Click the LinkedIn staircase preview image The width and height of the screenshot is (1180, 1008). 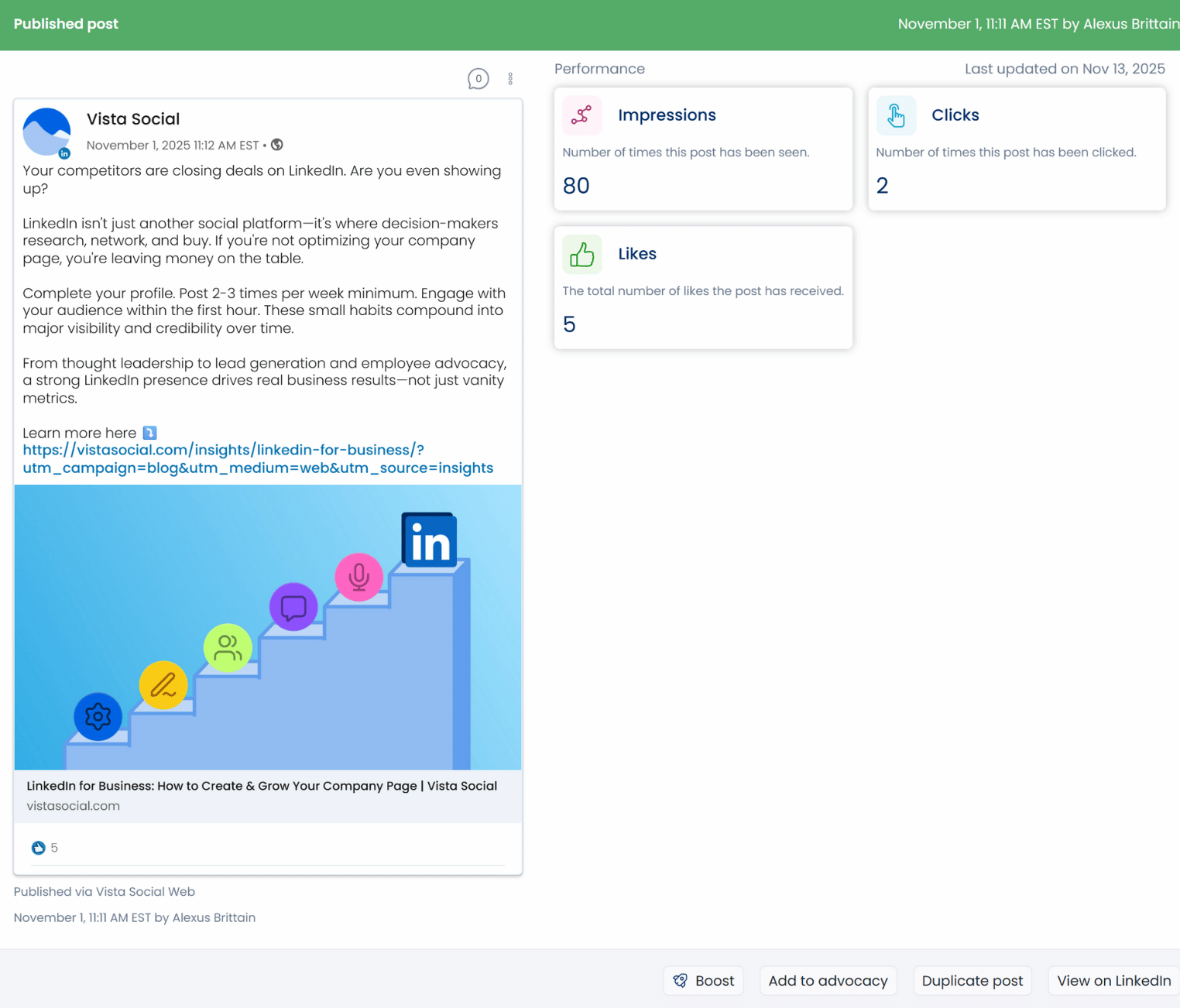tap(268, 627)
